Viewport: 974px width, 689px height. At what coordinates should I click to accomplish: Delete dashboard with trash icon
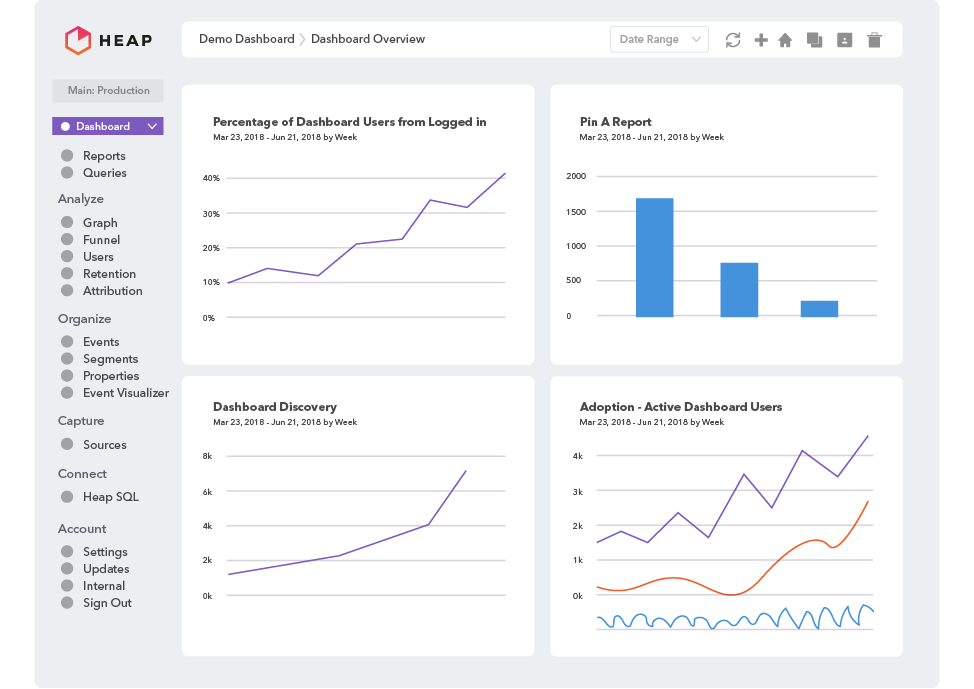tap(874, 40)
